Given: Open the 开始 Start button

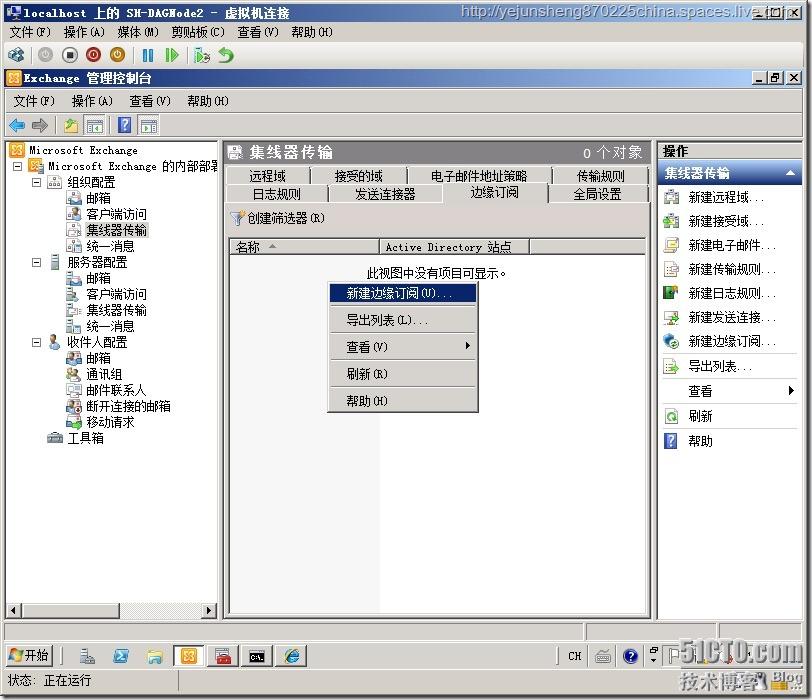Looking at the screenshot, I should [x=30, y=655].
